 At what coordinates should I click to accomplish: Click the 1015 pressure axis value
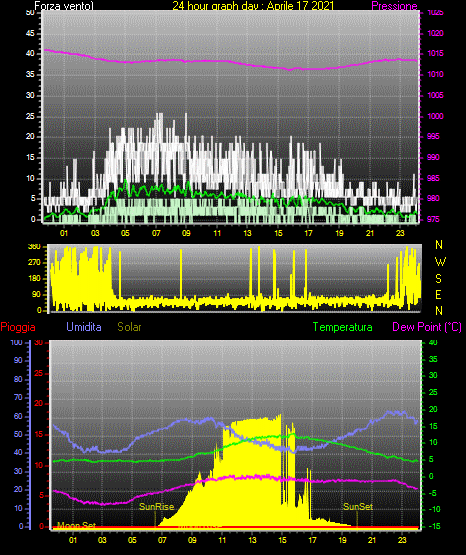click(x=435, y=53)
